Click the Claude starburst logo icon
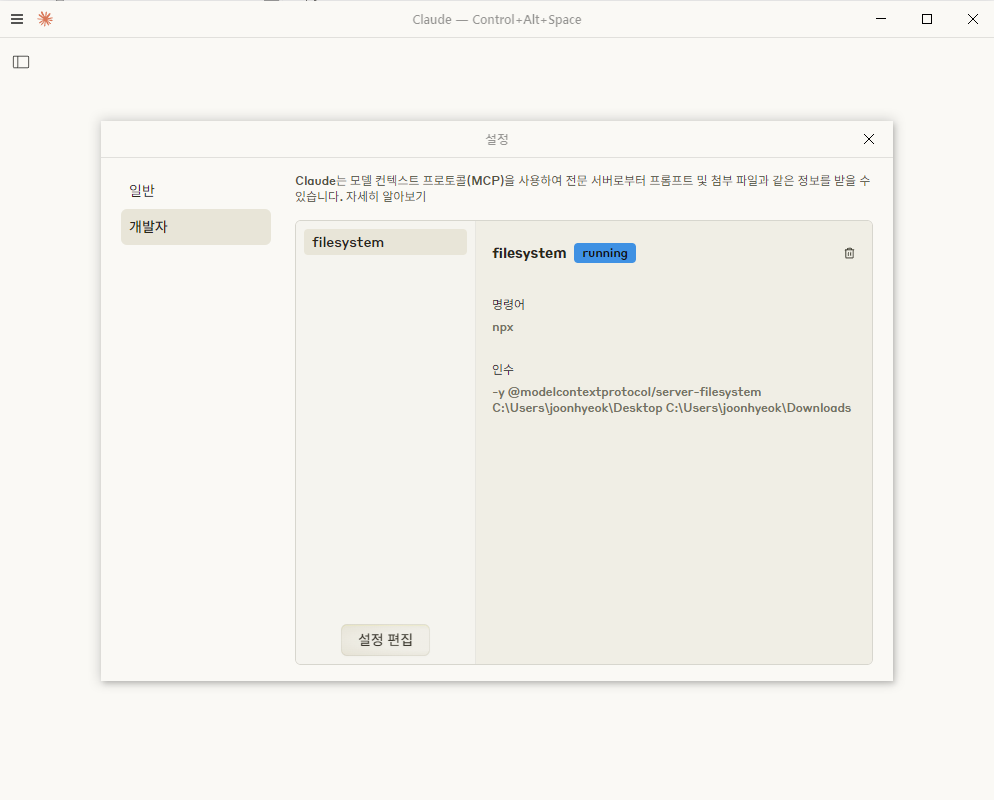Viewport: 994px width, 800px height. 45,19
